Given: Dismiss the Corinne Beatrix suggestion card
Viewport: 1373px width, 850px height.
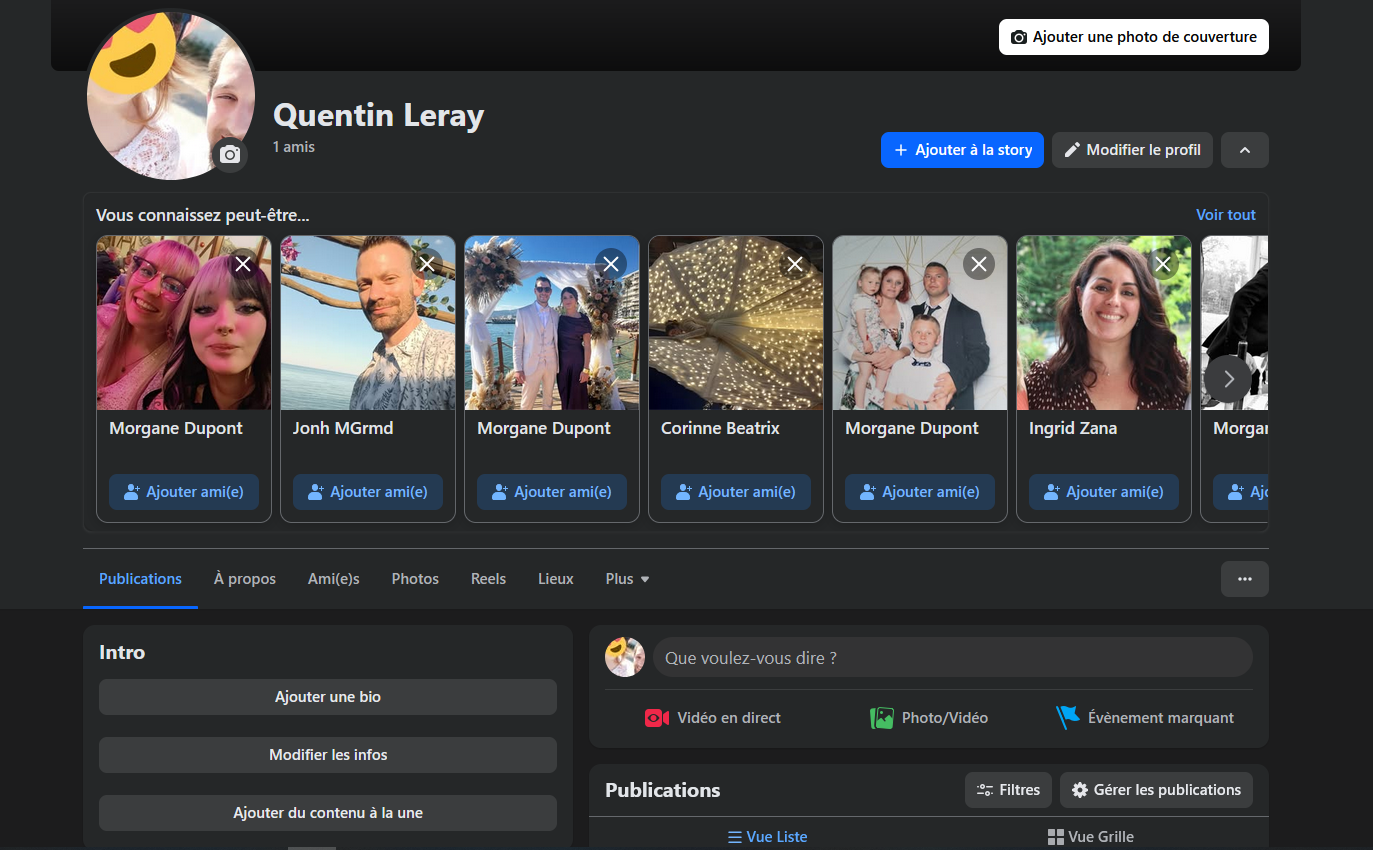Looking at the screenshot, I should [795, 264].
